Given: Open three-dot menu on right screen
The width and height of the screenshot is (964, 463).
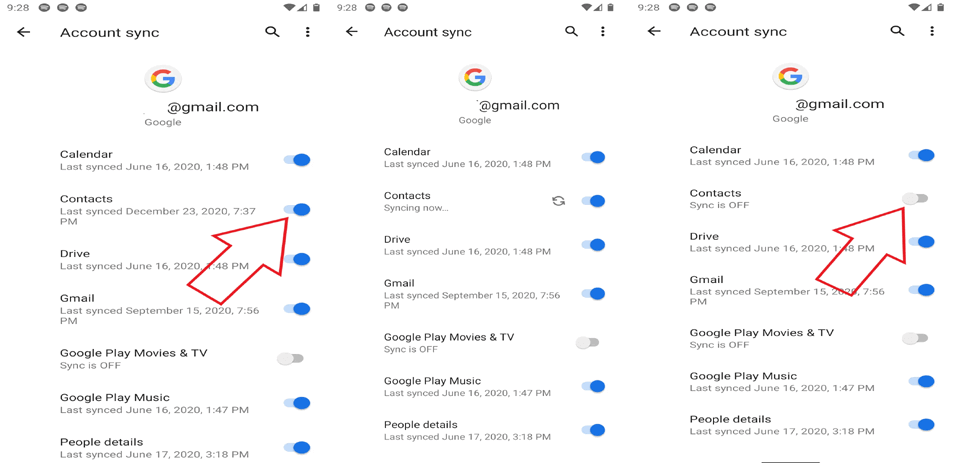Looking at the screenshot, I should point(932,31).
